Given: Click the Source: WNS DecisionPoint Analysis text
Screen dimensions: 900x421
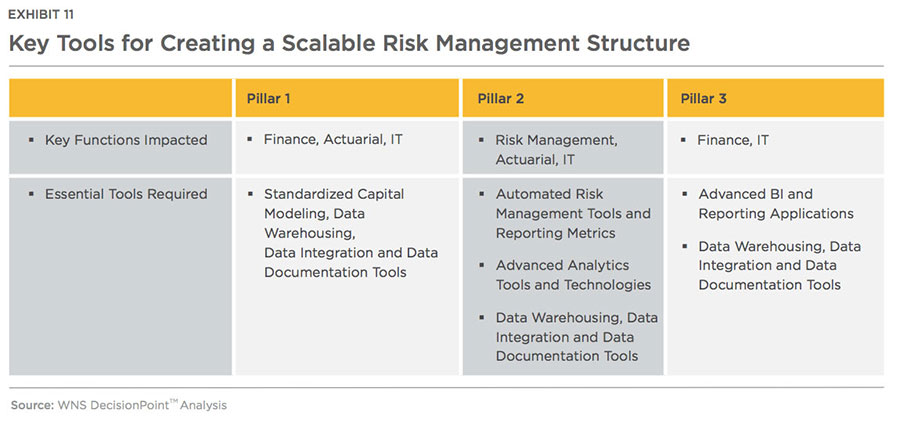Looking at the screenshot, I should [x=119, y=405].
